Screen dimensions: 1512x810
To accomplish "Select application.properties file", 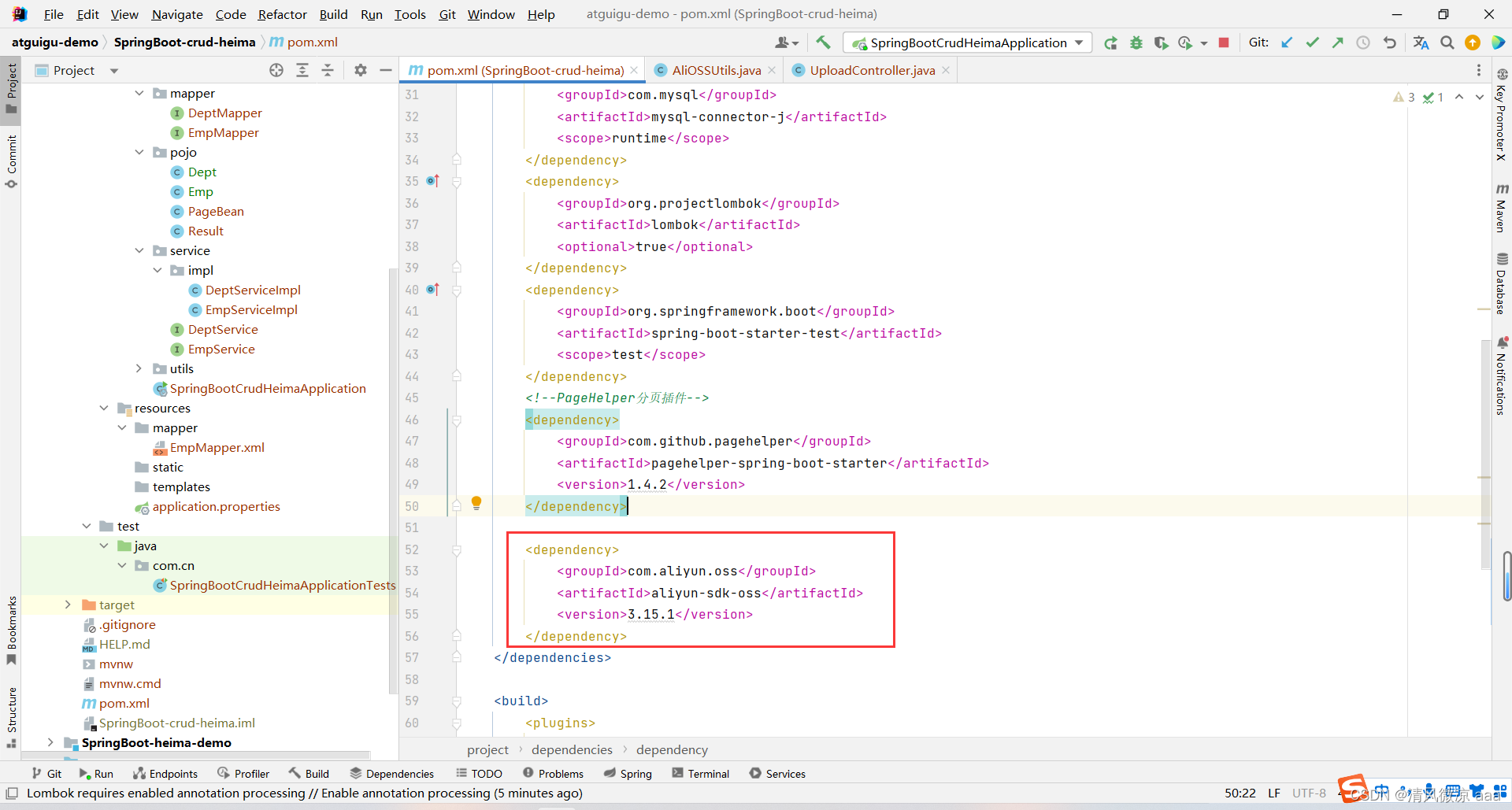I will coord(217,506).
